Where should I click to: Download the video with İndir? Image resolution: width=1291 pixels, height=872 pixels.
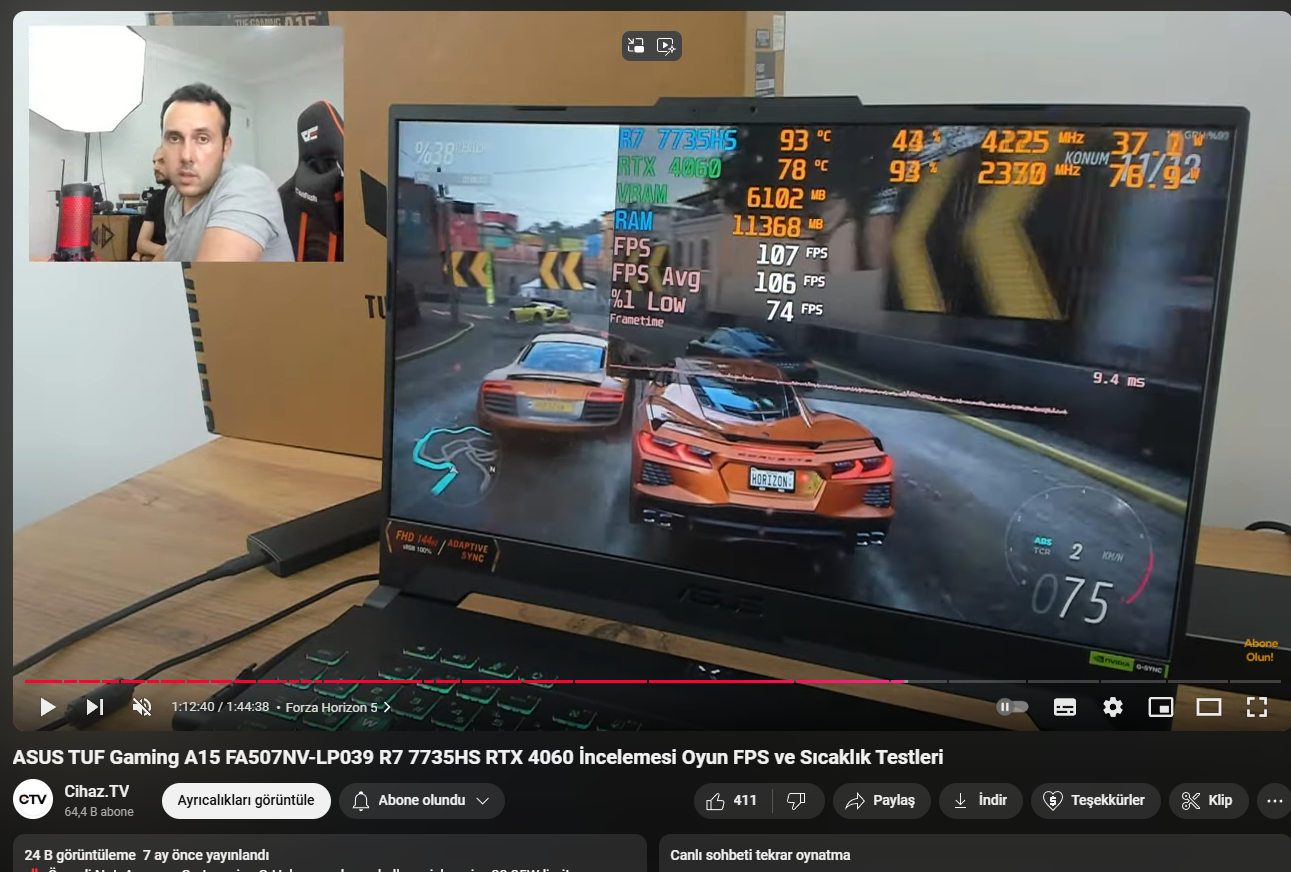980,801
